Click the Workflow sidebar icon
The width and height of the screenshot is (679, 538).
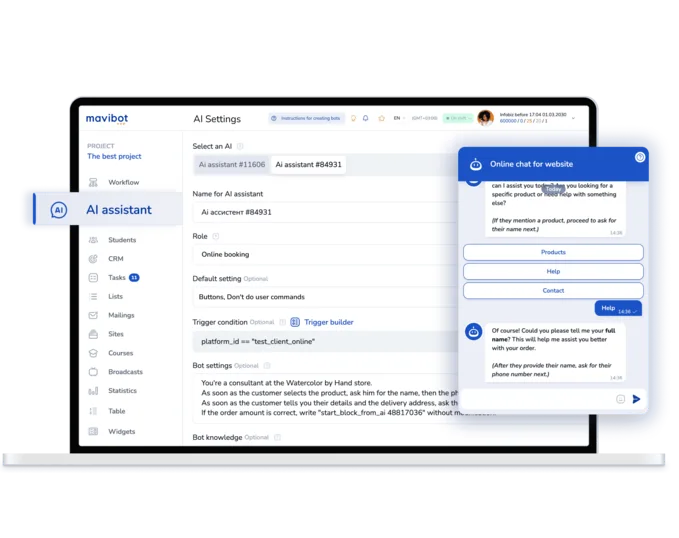point(93,182)
